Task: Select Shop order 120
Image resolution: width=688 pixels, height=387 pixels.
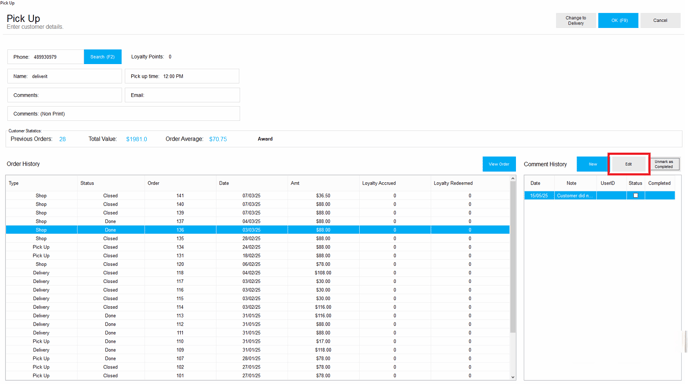Action: click(x=258, y=264)
